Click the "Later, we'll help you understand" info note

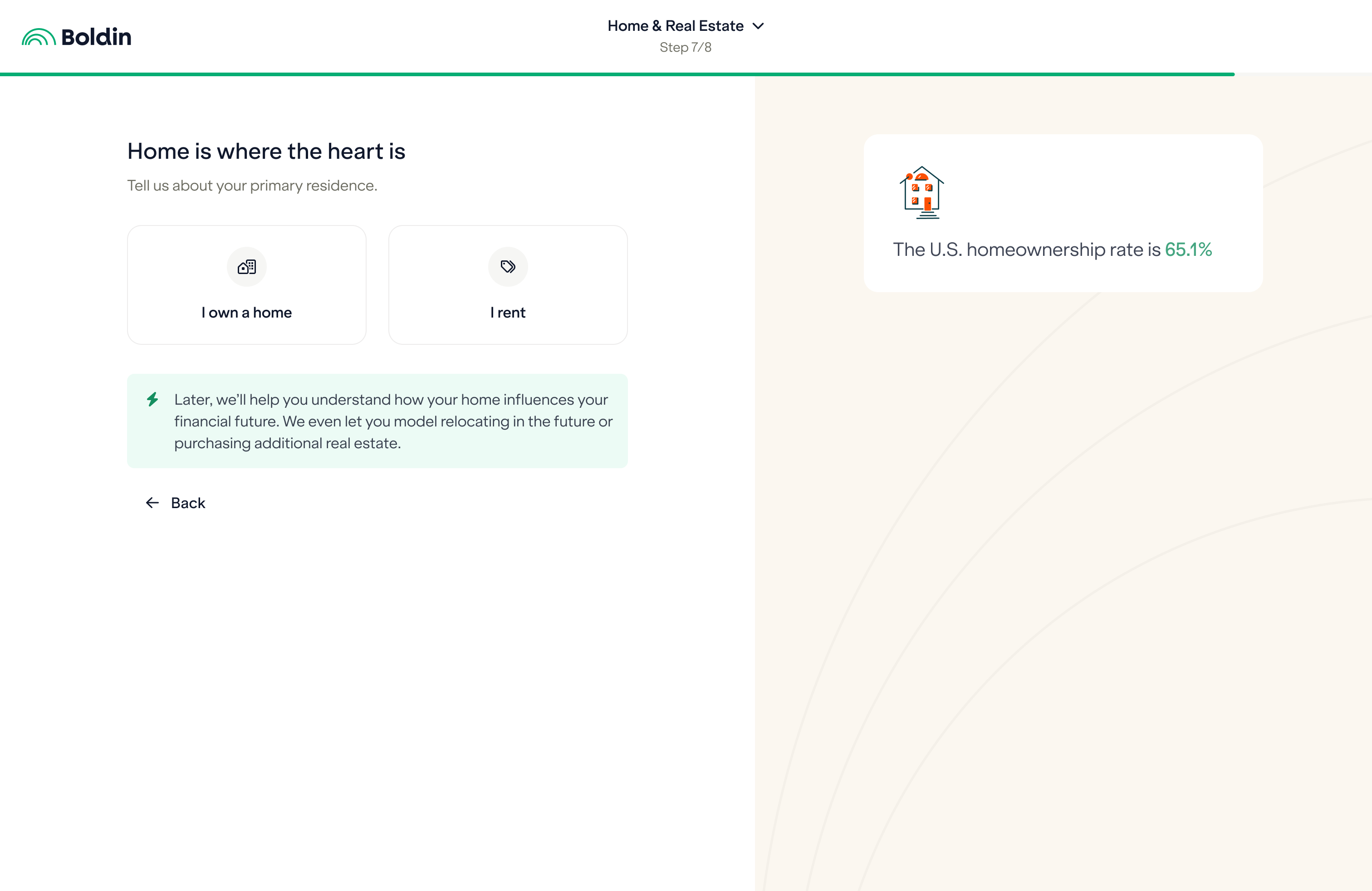click(x=377, y=421)
